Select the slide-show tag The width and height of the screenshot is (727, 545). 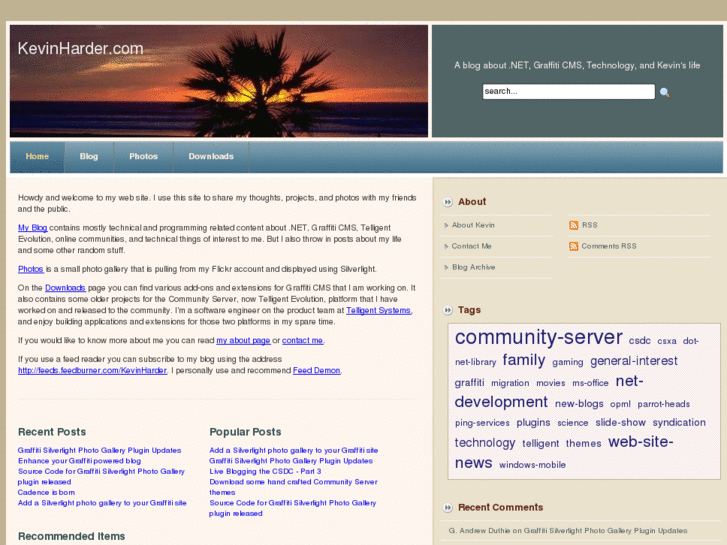click(x=620, y=423)
